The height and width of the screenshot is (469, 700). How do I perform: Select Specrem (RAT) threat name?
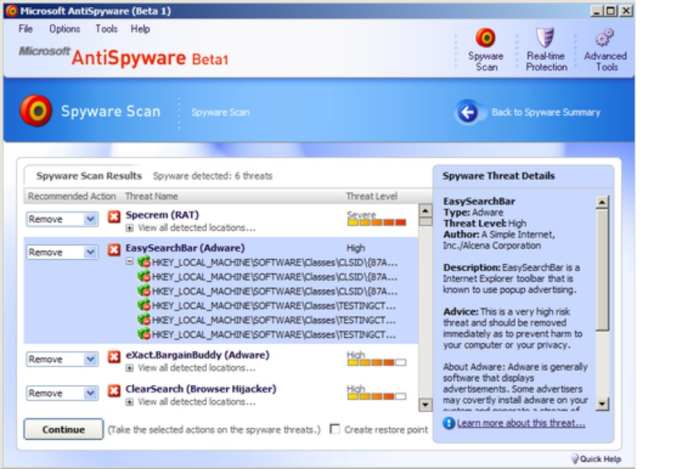pyautogui.click(x=162, y=215)
